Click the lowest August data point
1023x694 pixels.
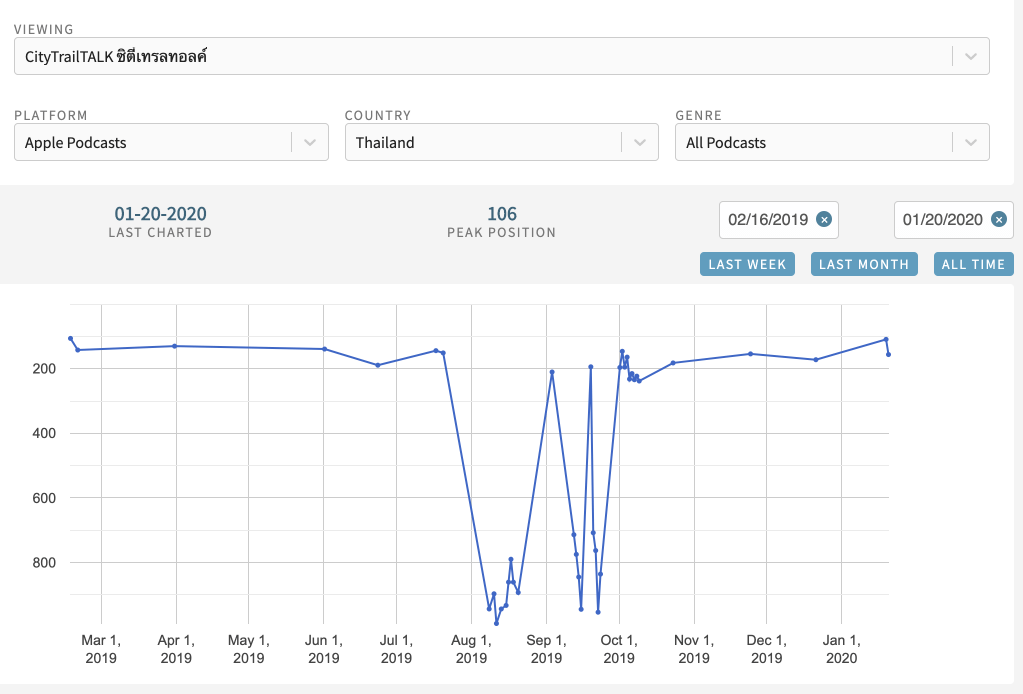coord(496,623)
